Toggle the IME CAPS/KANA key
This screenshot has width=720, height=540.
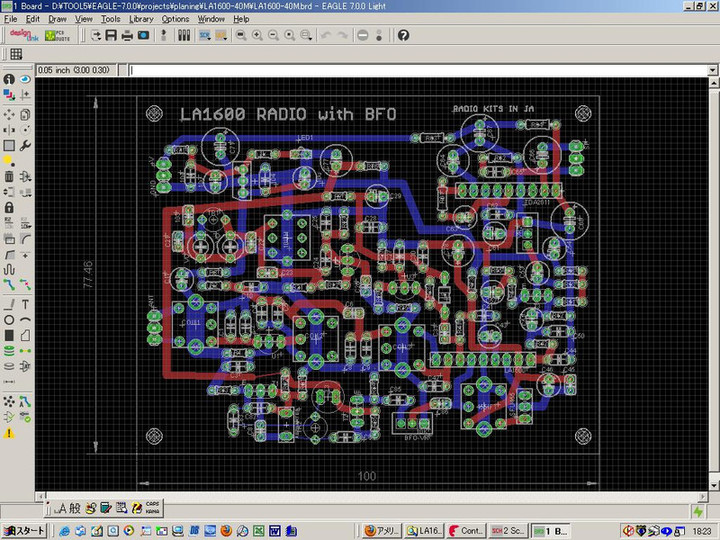[x=153, y=507]
